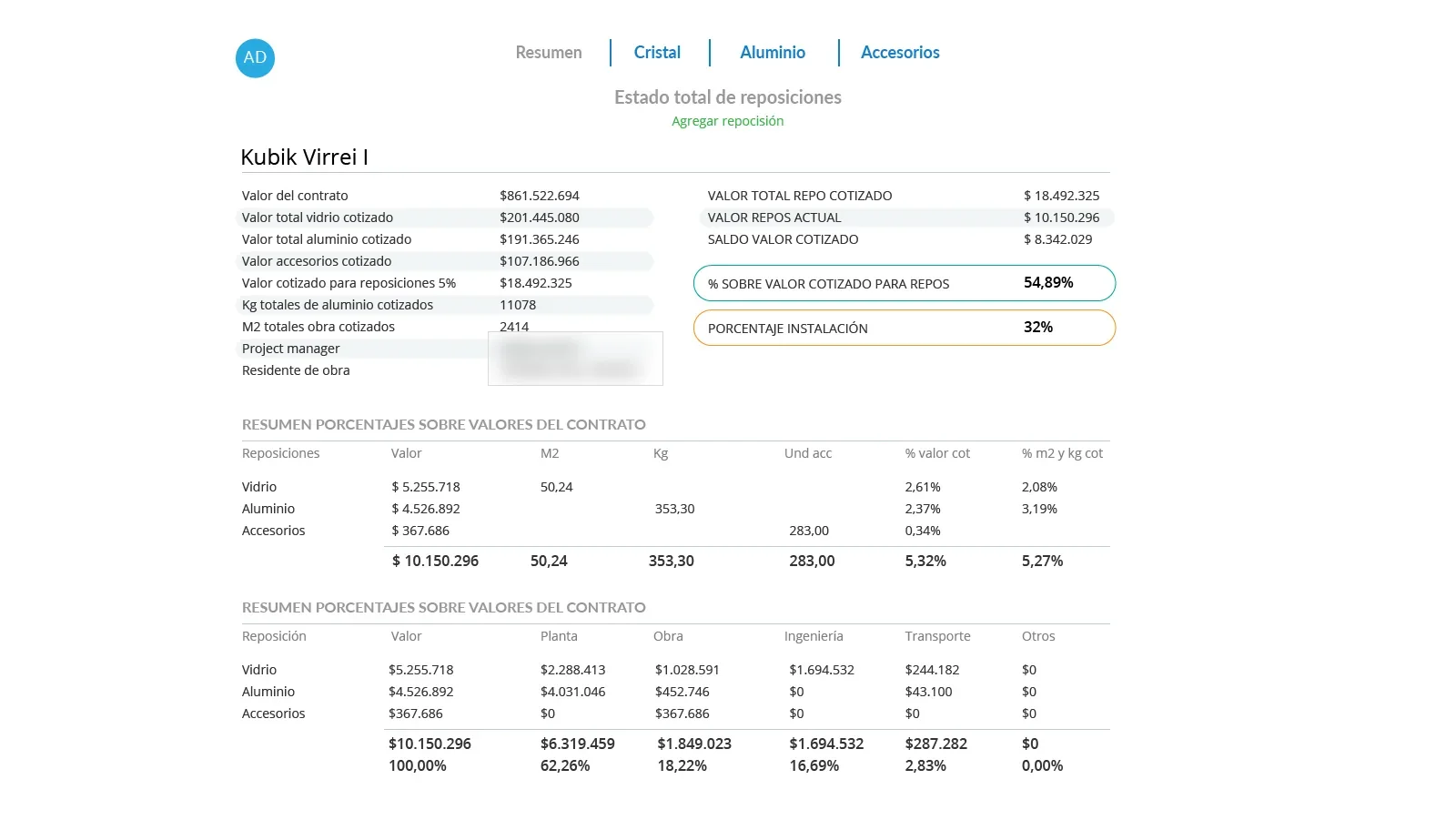Click the aluminio cotizado value $191.365.246
The image size is (1456, 820).
click(x=540, y=239)
